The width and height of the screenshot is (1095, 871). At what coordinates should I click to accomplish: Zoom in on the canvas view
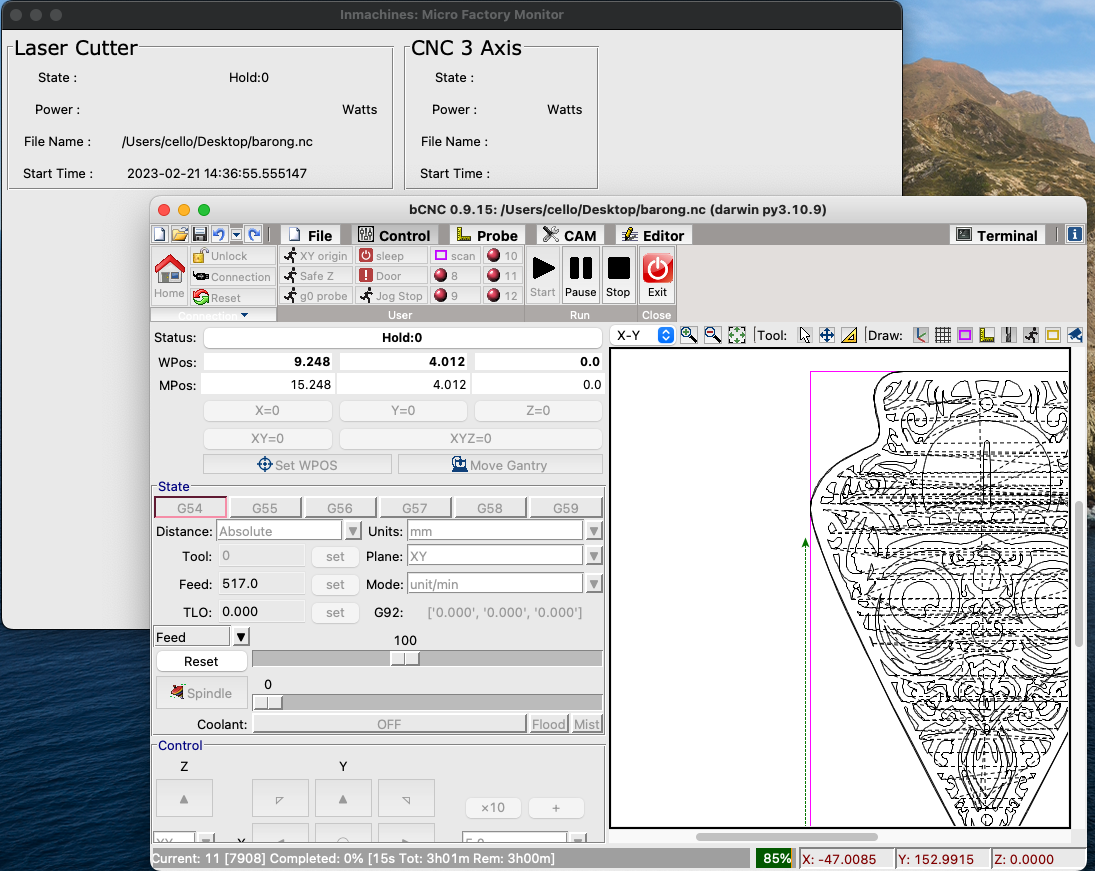tap(689, 336)
